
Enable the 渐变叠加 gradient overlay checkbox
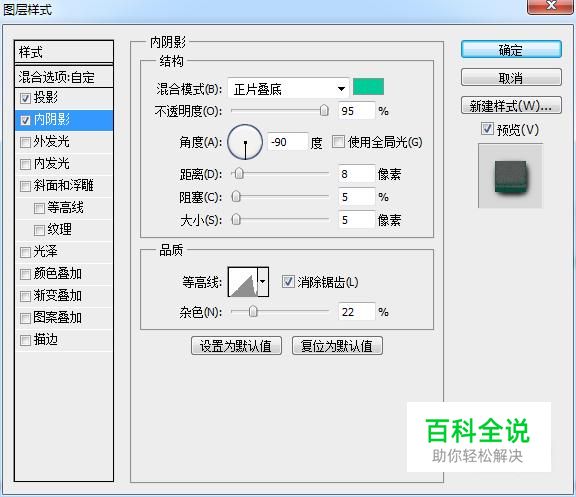[x=25, y=296]
